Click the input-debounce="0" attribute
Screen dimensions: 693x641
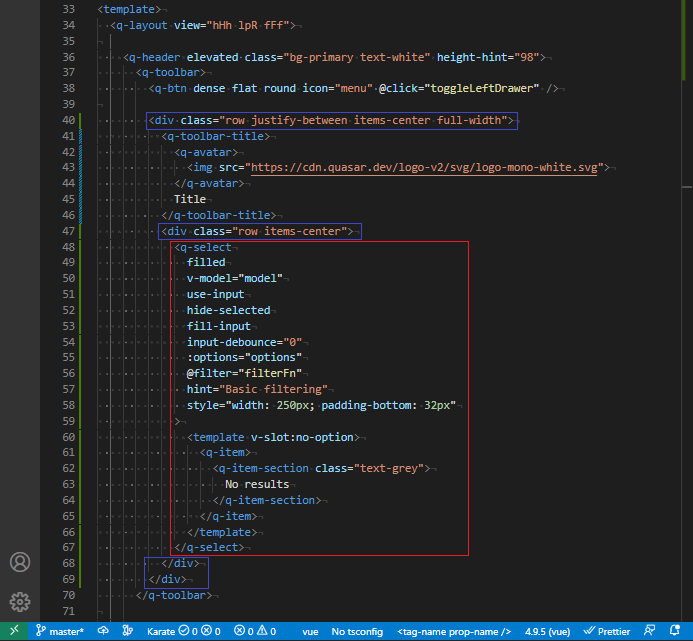click(x=244, y=342)
